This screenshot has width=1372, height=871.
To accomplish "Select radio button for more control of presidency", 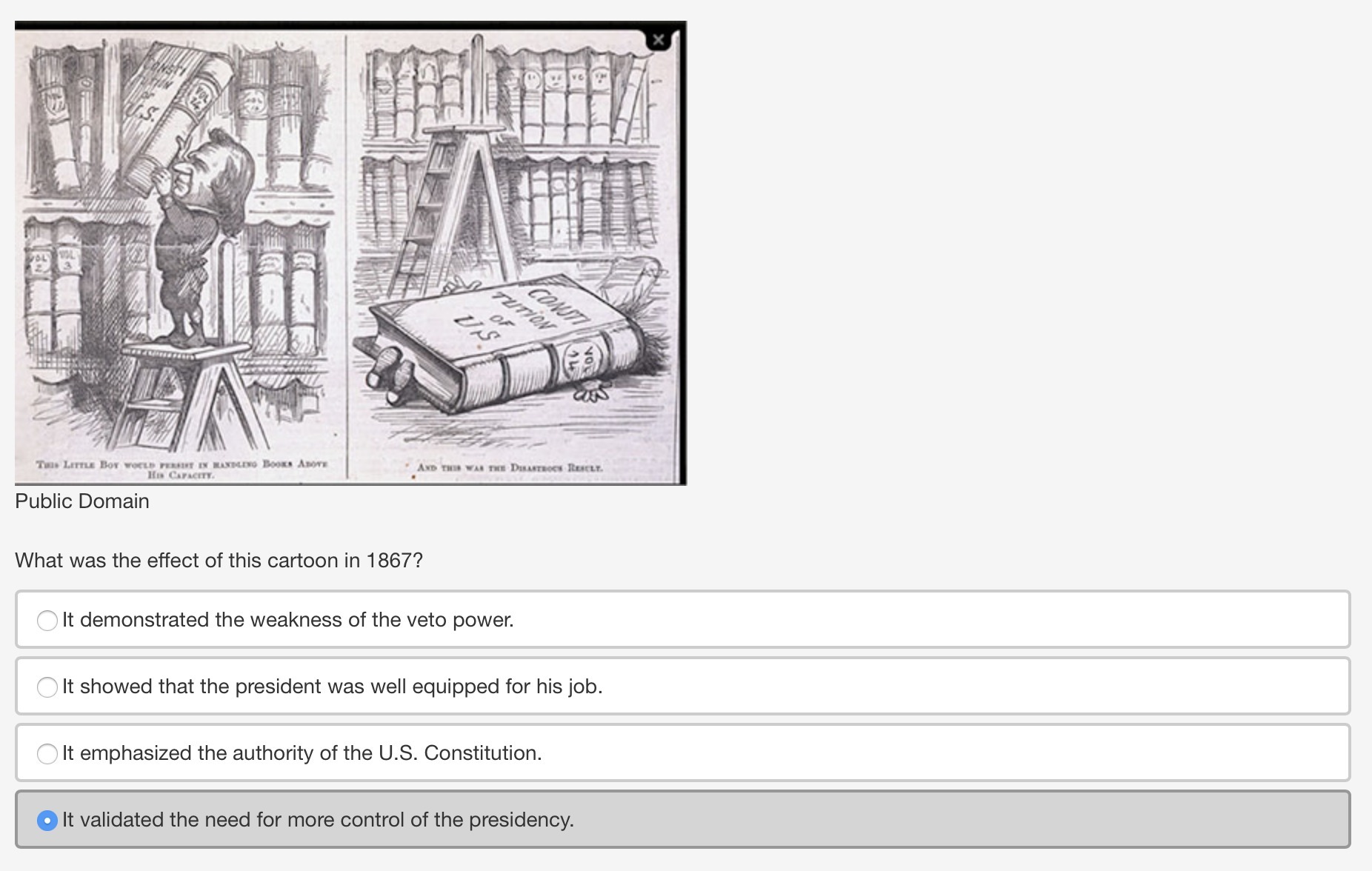I will point(47,820).
